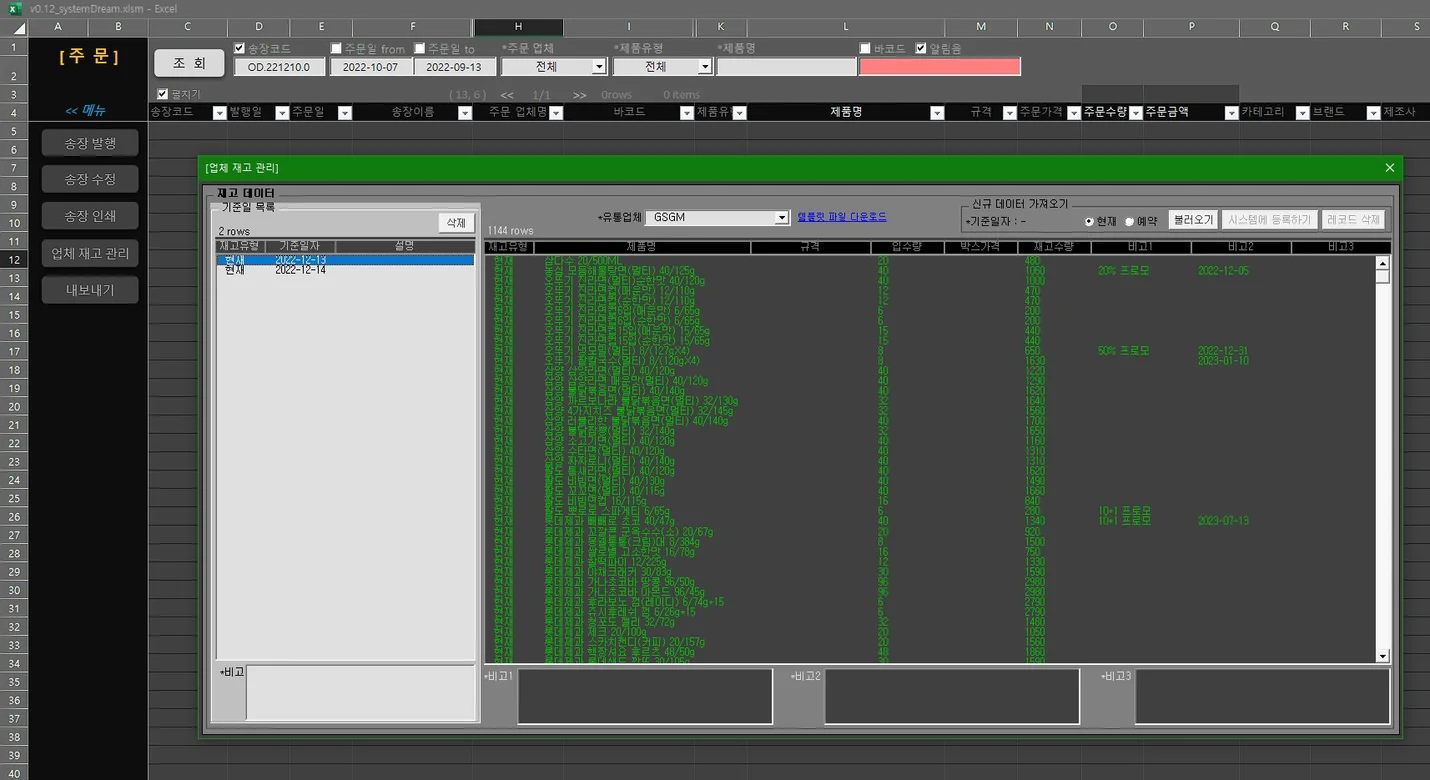
Task: Click the 기준일자 column header
Action: coord(300,246)
